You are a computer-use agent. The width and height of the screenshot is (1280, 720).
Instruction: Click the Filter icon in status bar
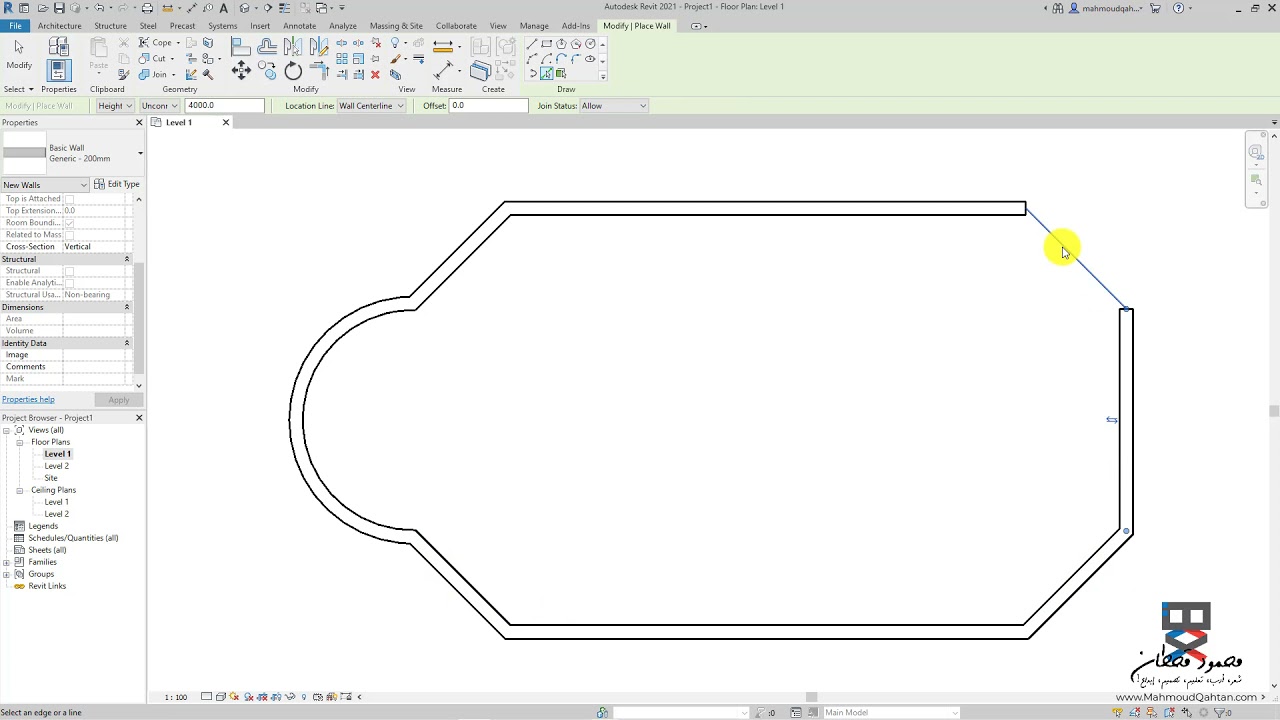1219,712
